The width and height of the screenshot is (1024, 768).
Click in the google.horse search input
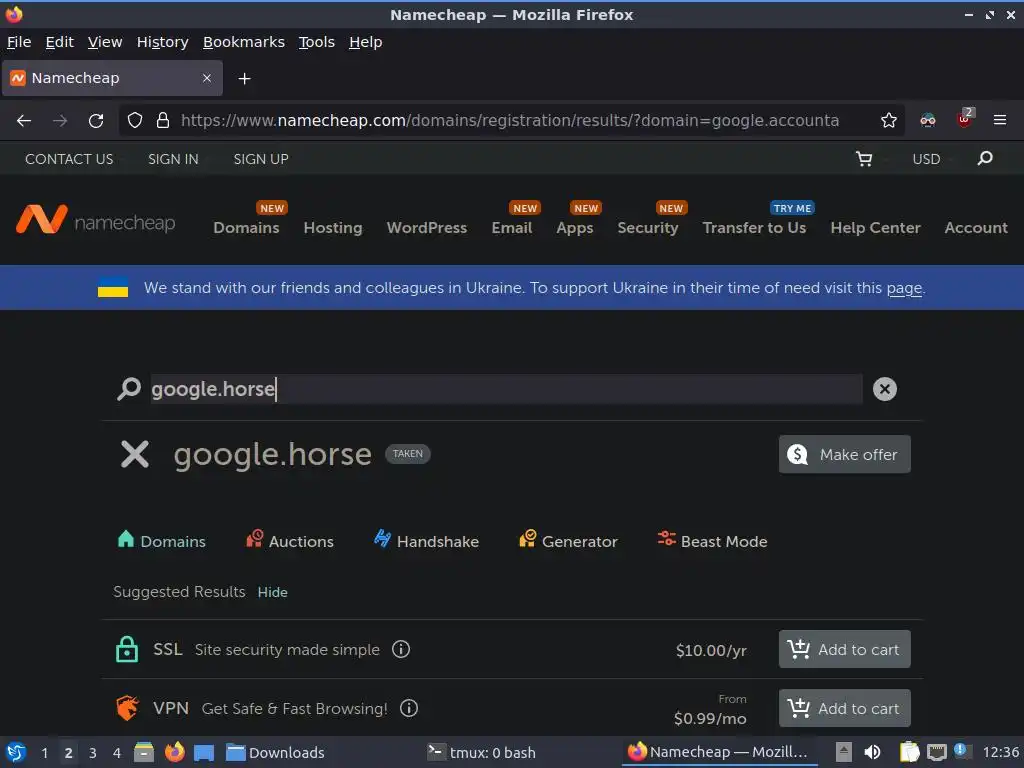tap(506, 389)
